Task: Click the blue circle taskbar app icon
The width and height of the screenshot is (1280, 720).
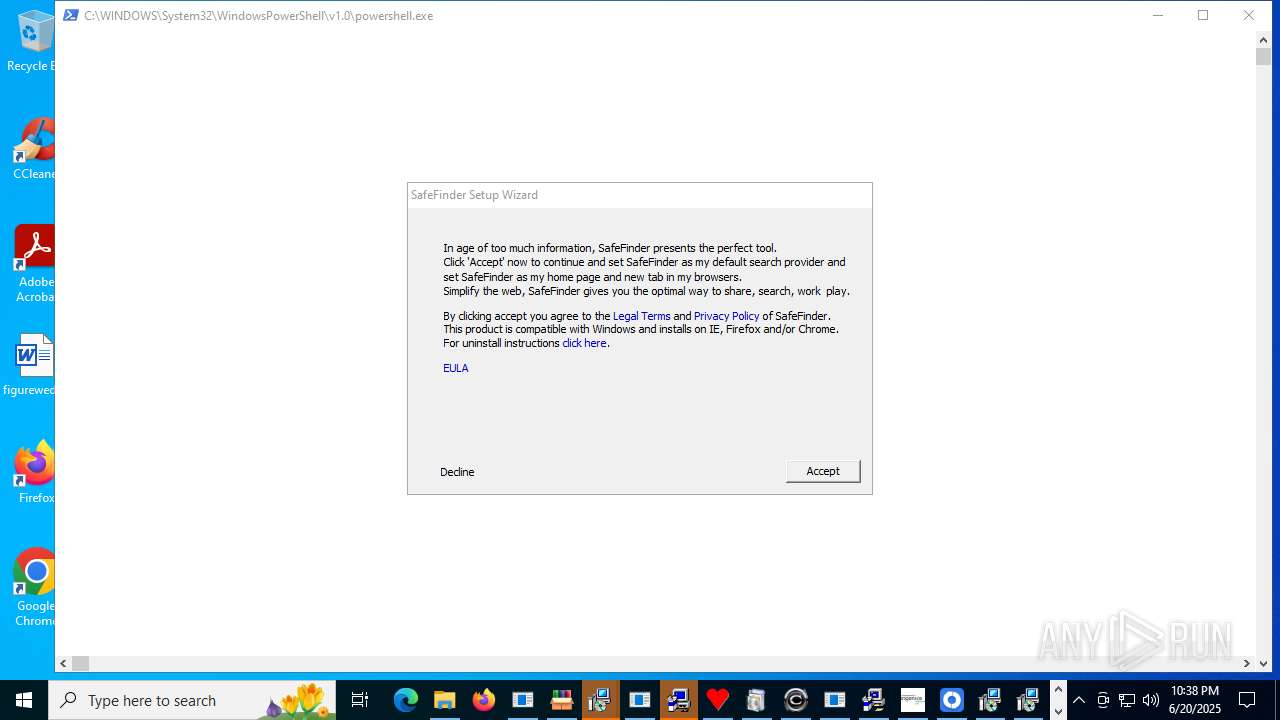Action: click(x=951, y=700)
